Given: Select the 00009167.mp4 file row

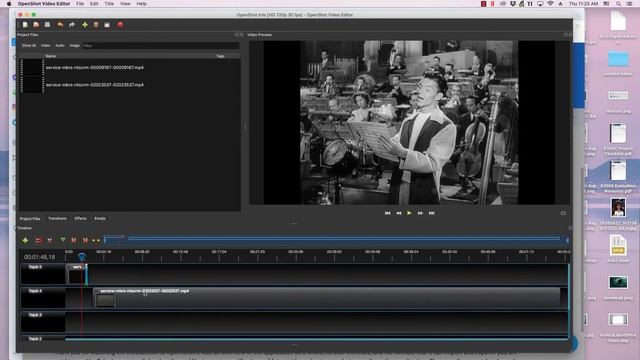Looking at the screenshot, I should 129,67.
